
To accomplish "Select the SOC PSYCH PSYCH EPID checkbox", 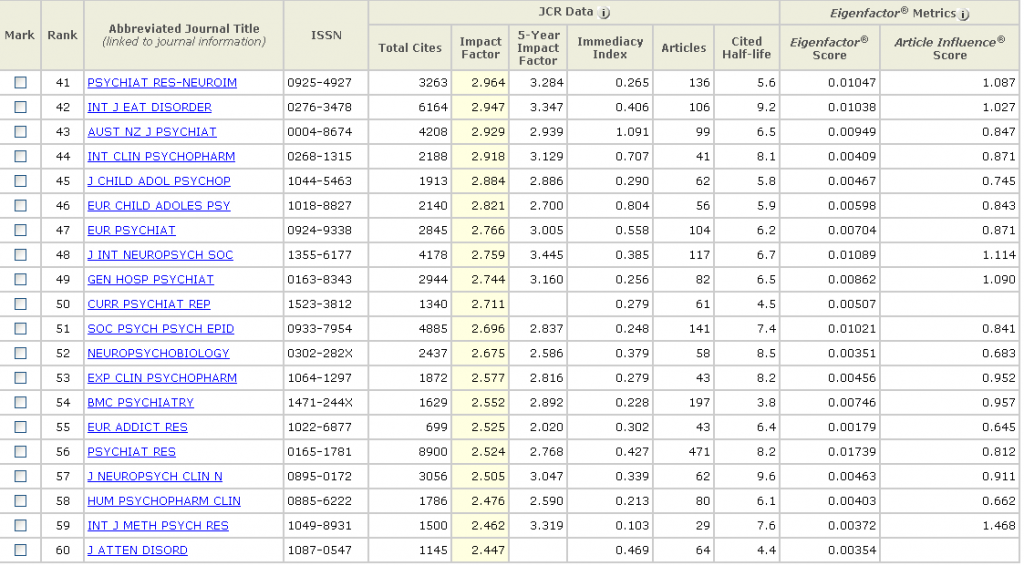I will click(20, 328).
